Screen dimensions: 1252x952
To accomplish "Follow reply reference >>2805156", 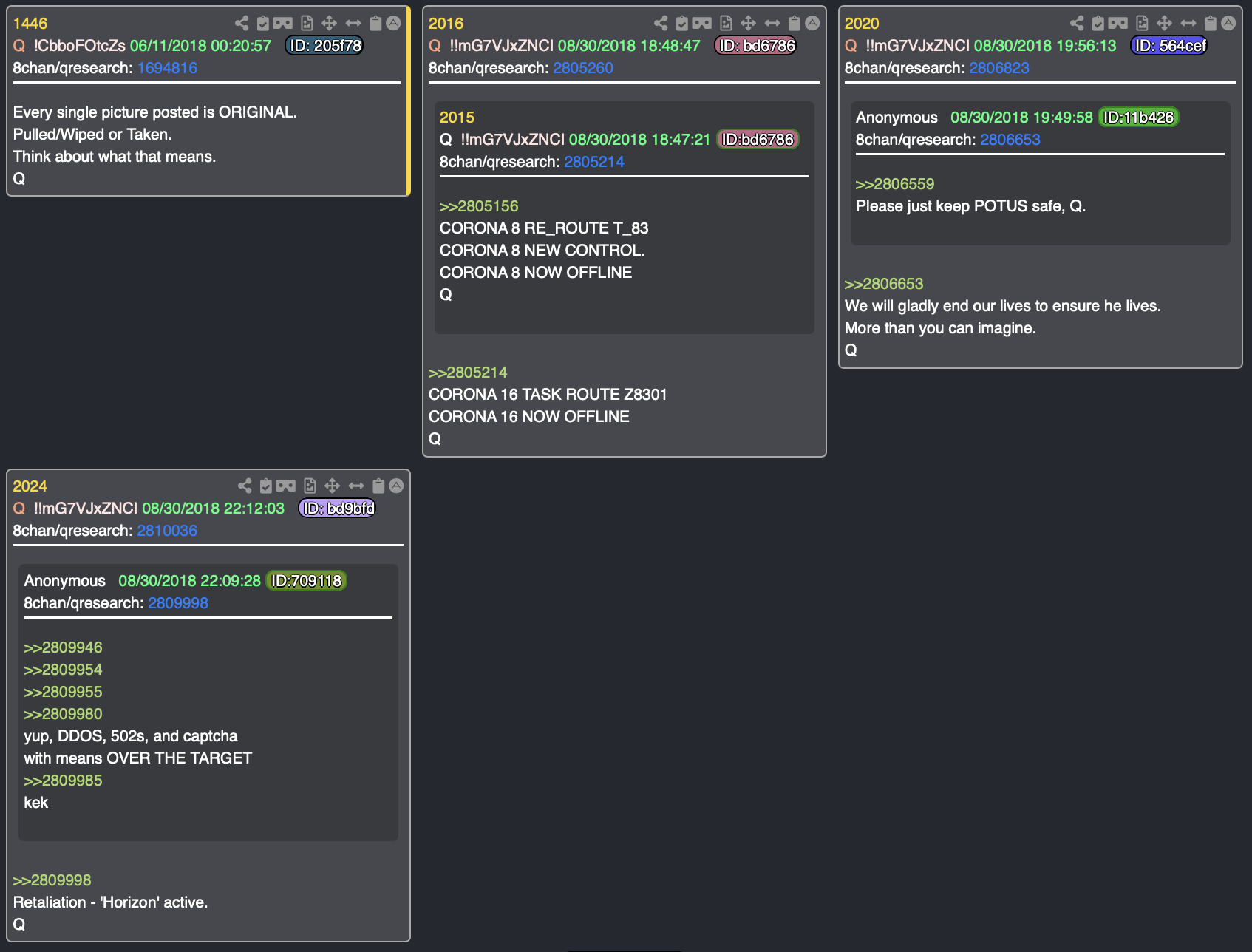I will pyautogui.click(x=479, y=206).
